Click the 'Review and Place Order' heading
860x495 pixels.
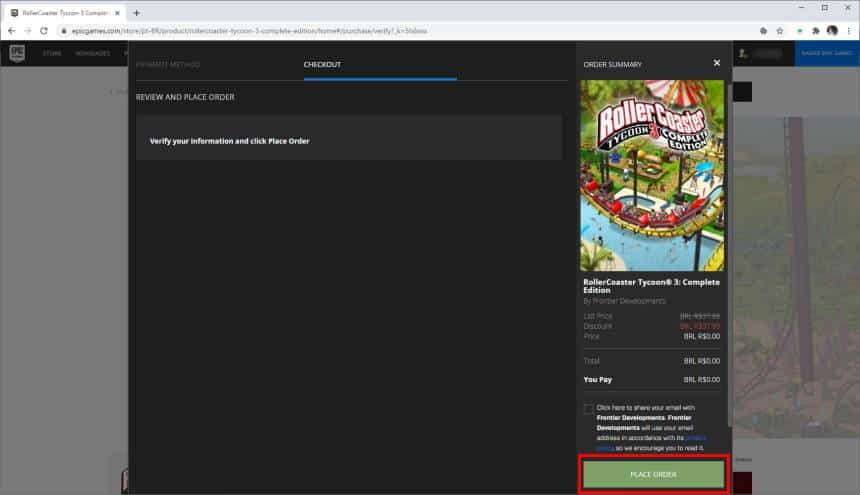click(185, 97)
